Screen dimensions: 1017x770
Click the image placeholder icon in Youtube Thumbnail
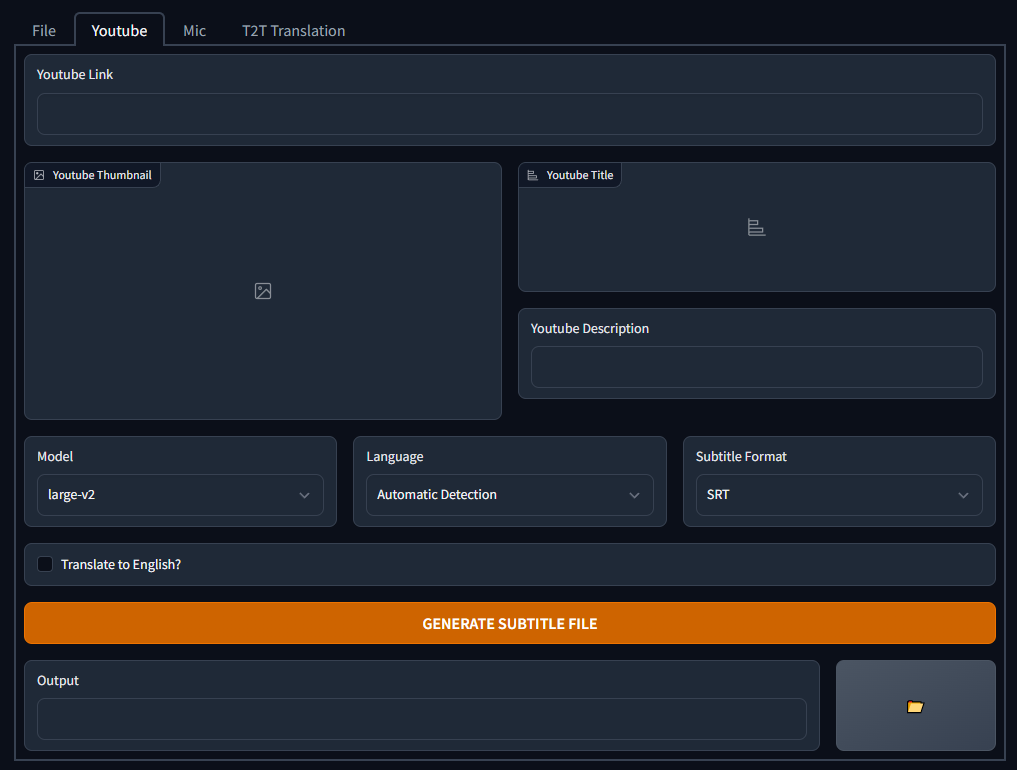point(263,291)
